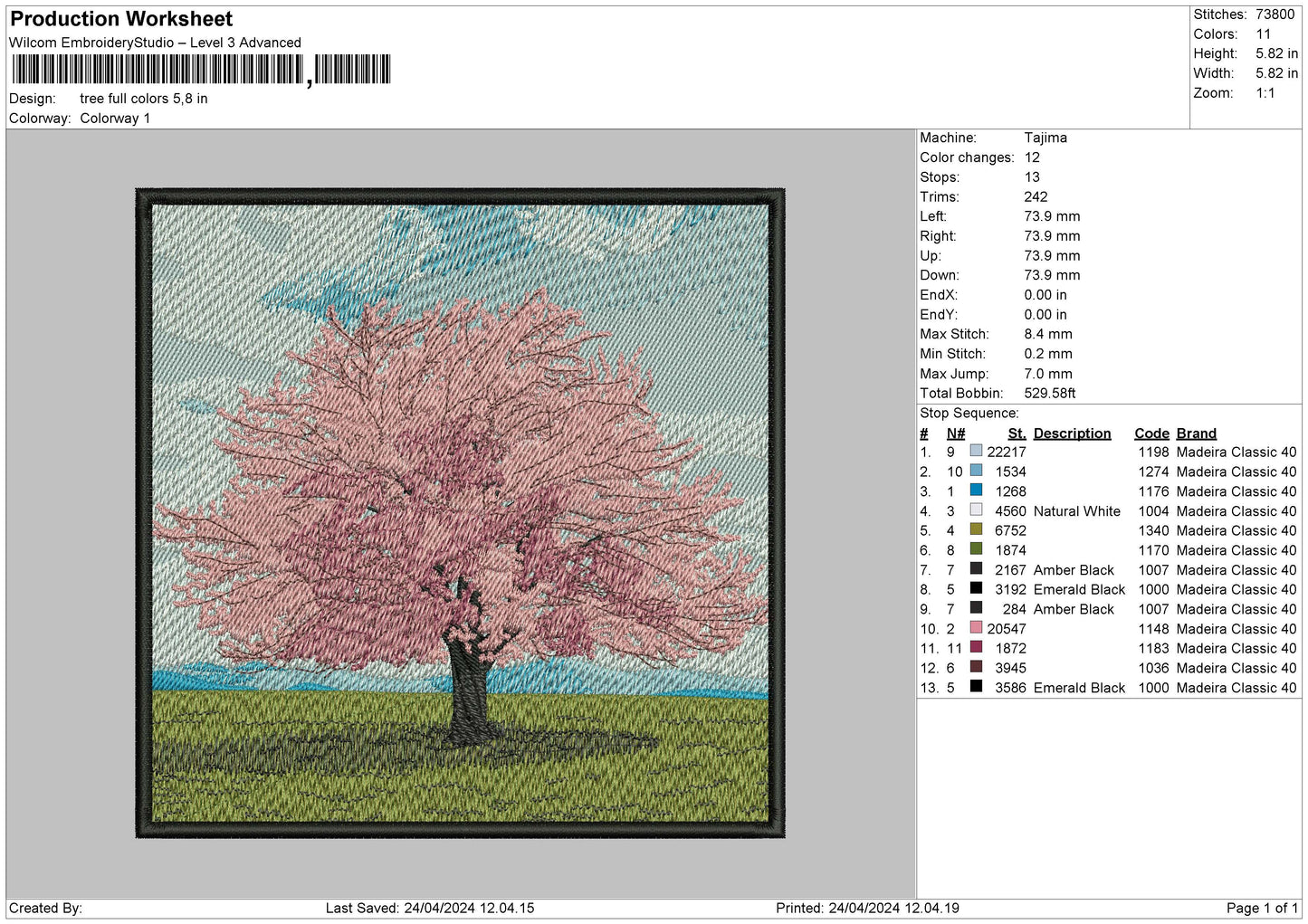Click the Stops value 13
This screenshot has height=924, width=1308.
1032,177
